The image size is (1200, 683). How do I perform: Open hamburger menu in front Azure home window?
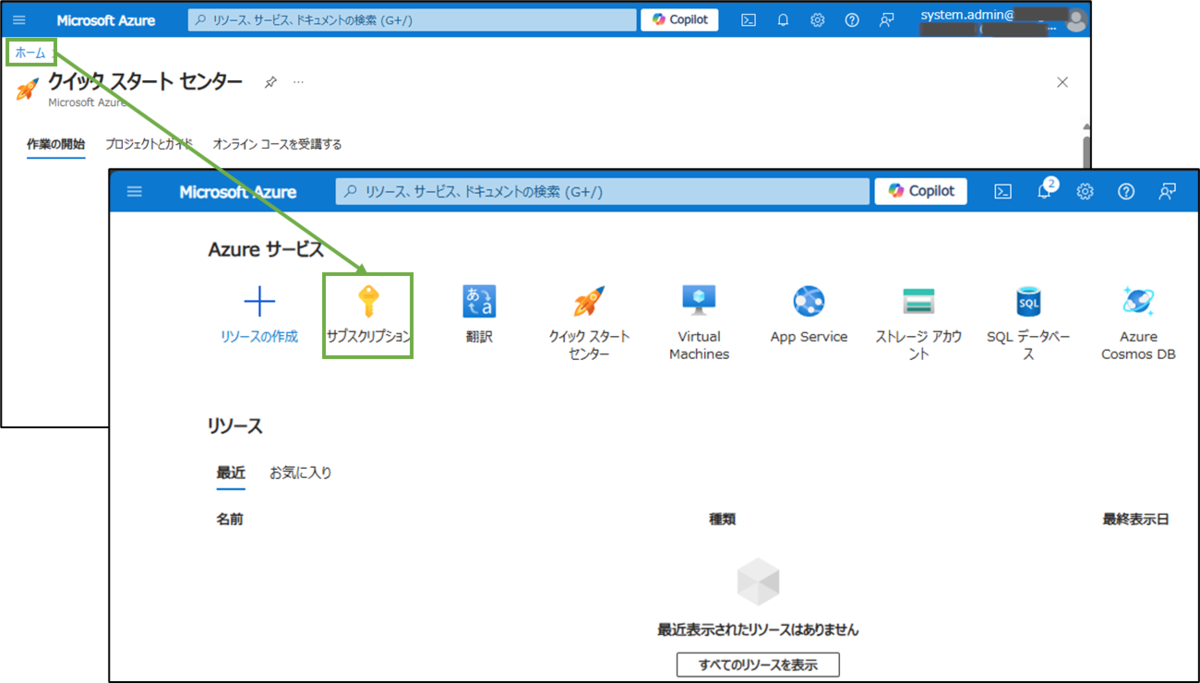click(x=135, y=192)
